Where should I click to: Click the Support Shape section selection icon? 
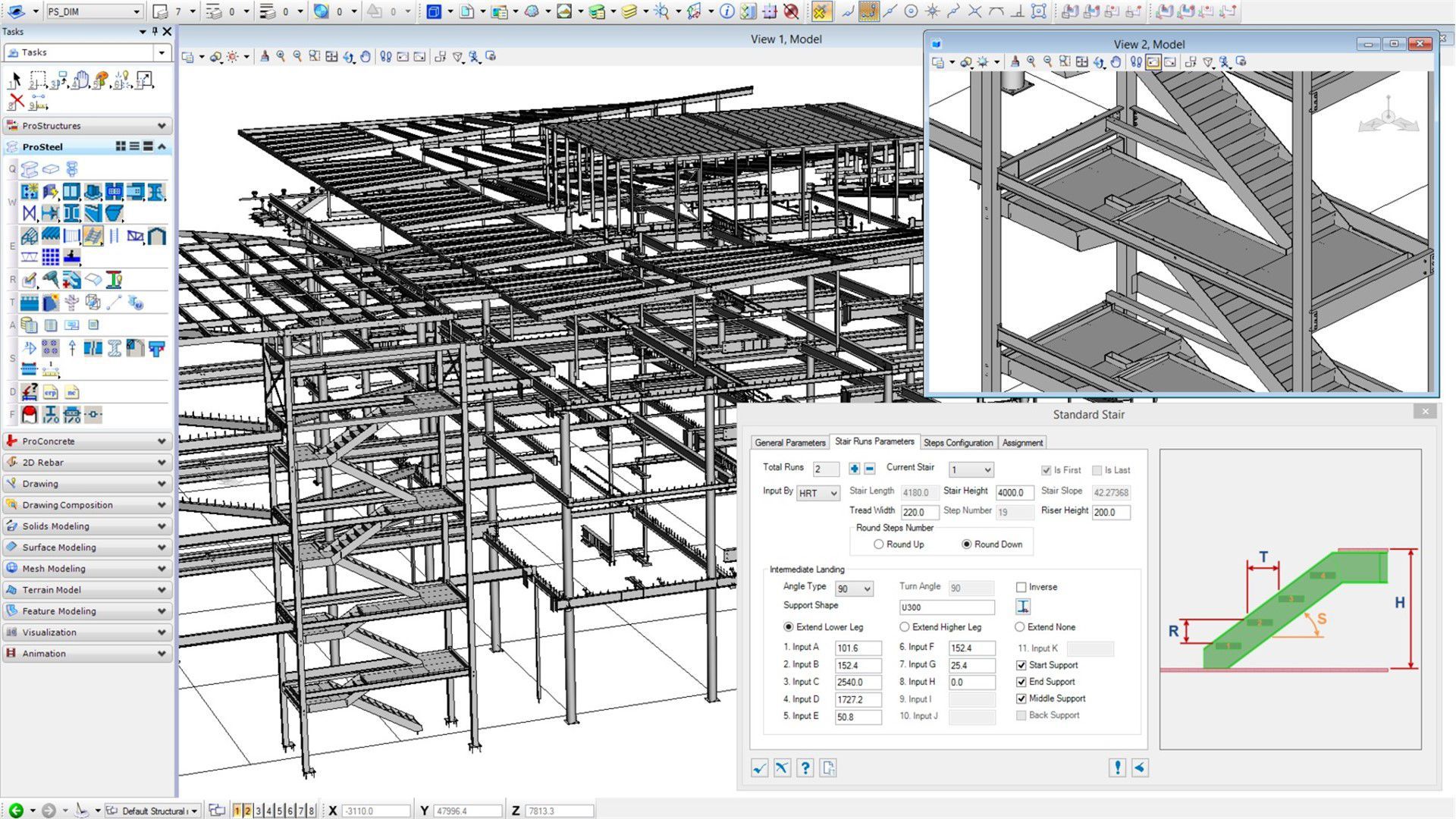[x=1022, y=607]
